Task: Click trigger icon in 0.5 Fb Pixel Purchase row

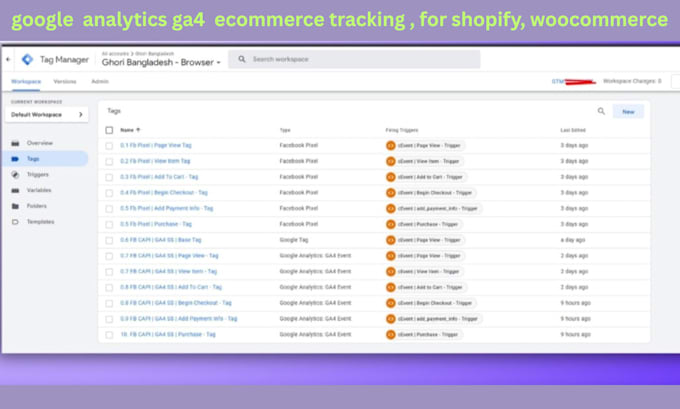Action: pyautogui.click(x=391, y=224)
